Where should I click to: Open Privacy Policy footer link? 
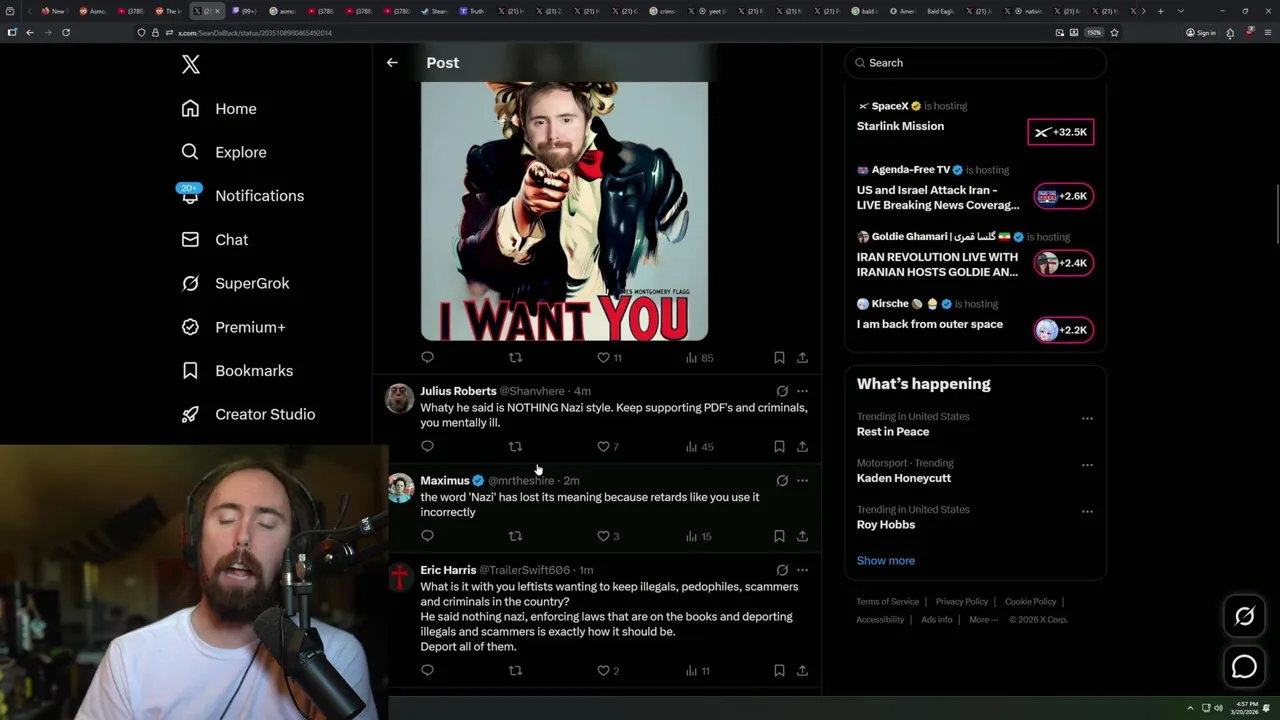961,602
